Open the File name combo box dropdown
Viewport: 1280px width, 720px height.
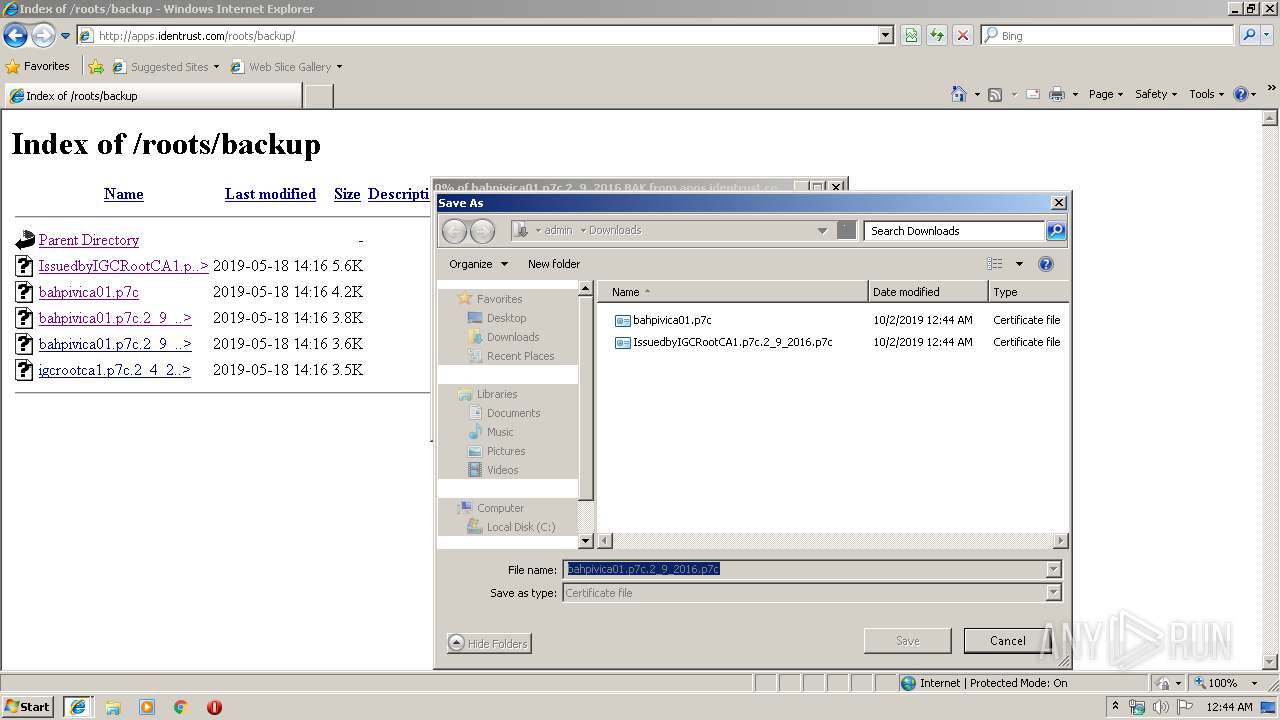click(x=1053, y=569)
